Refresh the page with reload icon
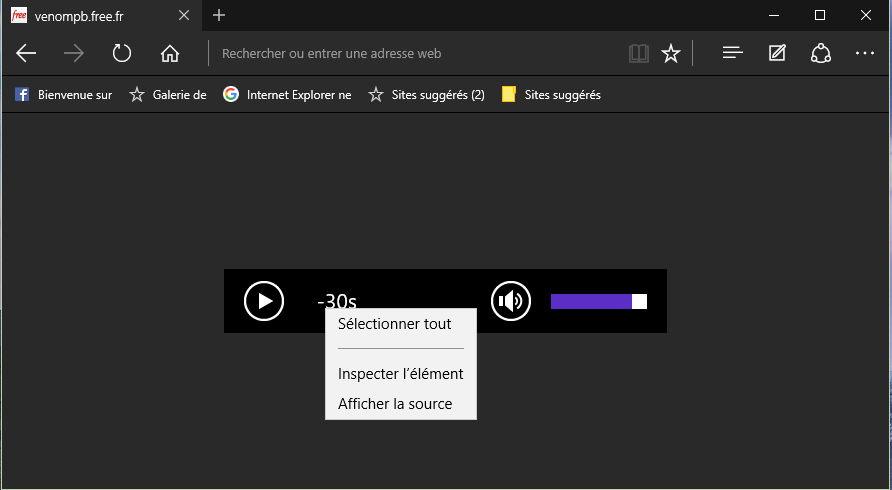This screenshot has height=490, width=892. pos(122,54)
